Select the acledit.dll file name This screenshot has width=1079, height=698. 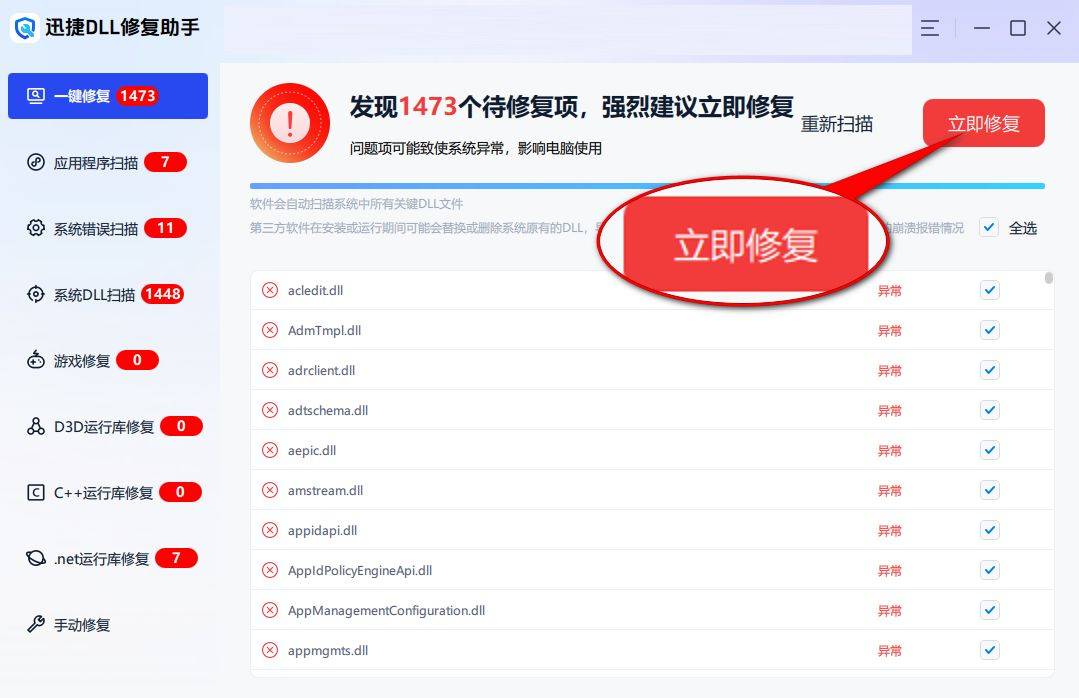pyautogui.click(x=315, y=290)
